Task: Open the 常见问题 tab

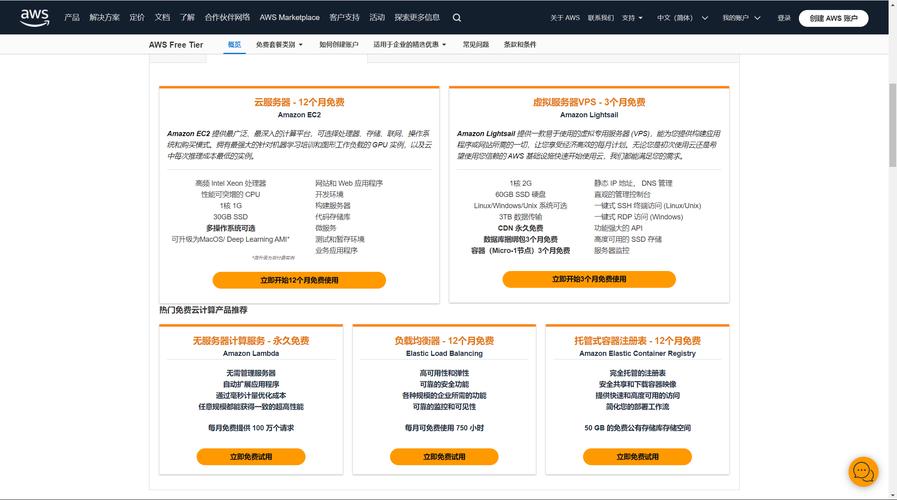Action: point(476,45)
